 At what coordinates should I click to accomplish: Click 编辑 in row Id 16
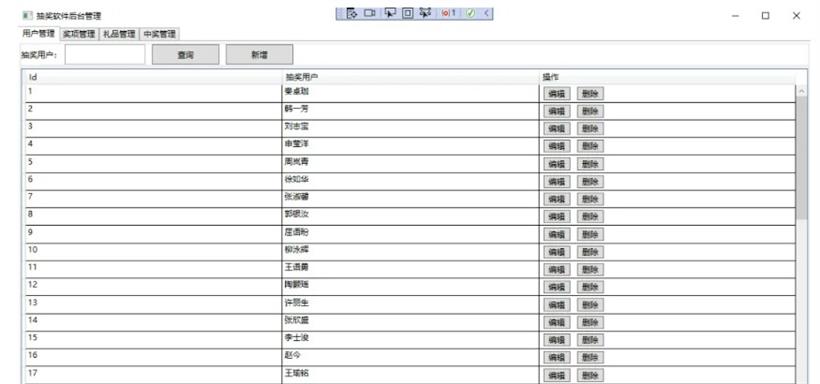point(557,358)
